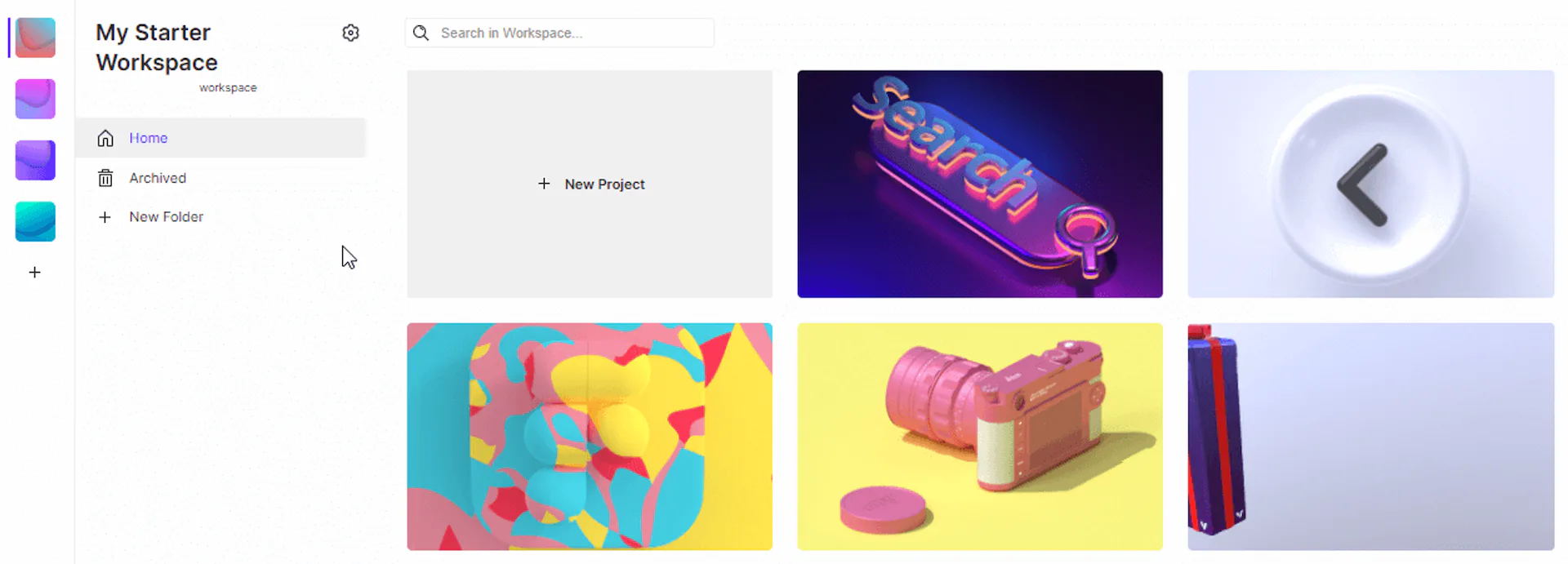The width and height of the screenshot is (1568, 564).
Task: Focus the Search in Workspace field
Action: (x=559, y=33)
